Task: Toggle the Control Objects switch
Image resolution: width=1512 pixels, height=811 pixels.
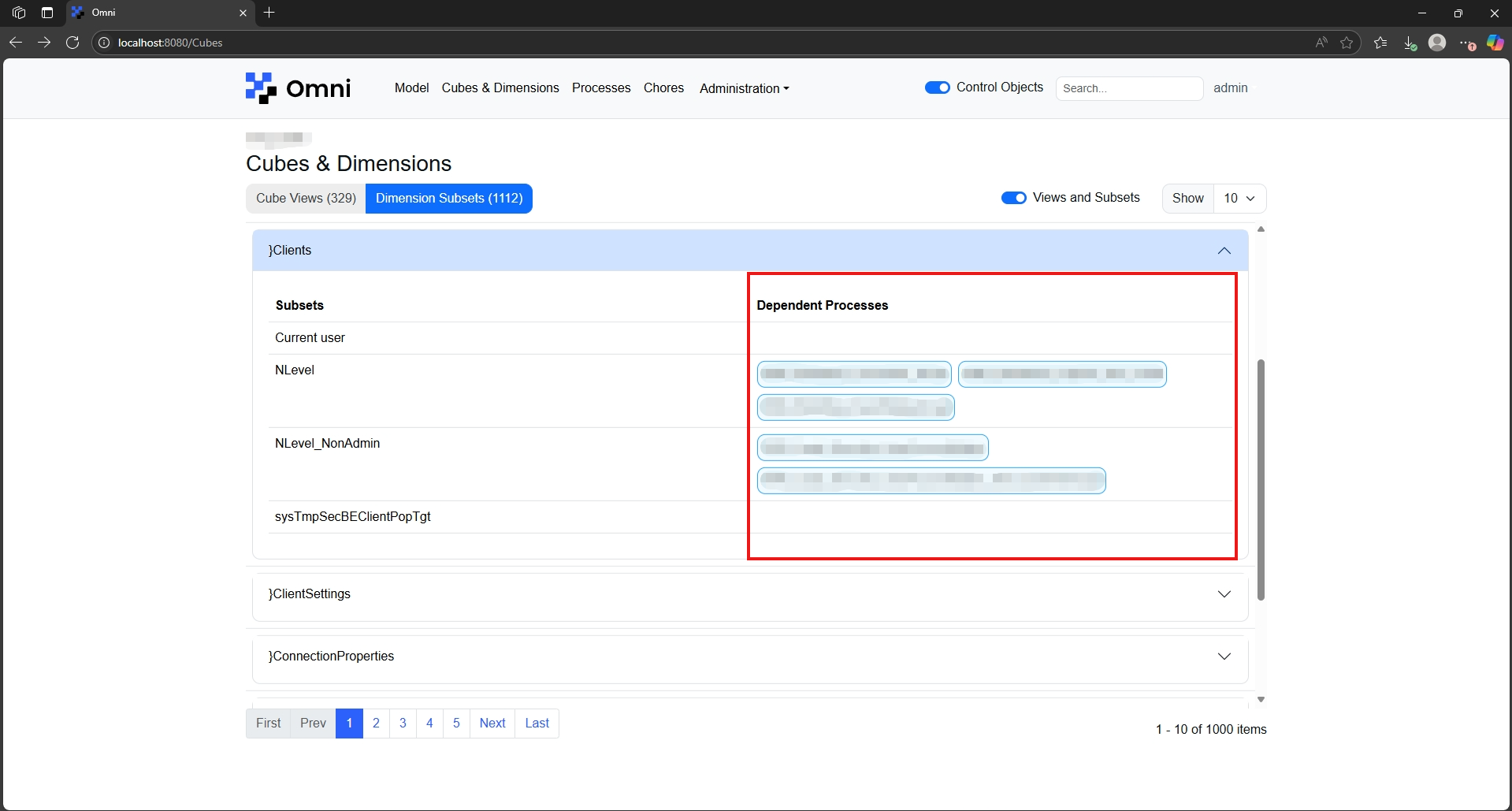Action: tap(938, 87)
